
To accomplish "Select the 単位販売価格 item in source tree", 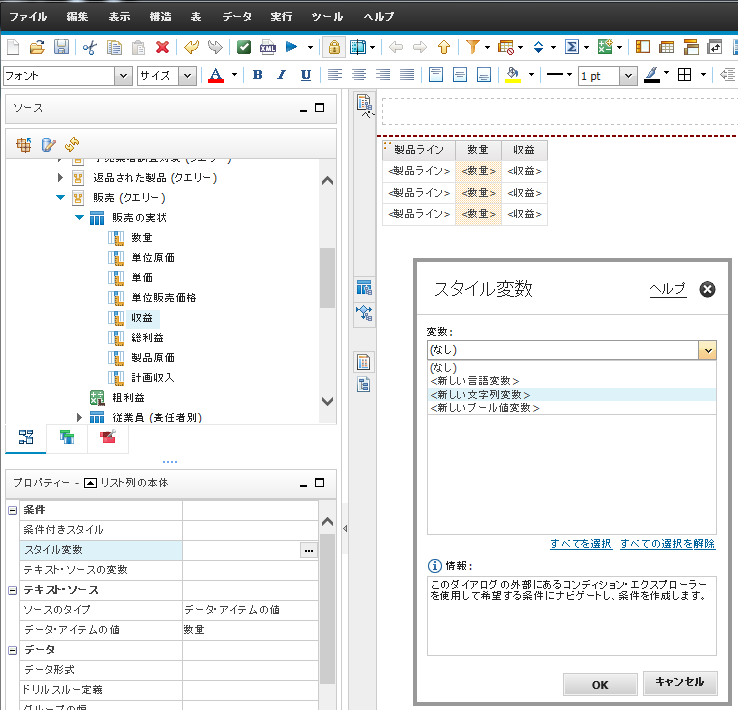I will click(164, 298).
